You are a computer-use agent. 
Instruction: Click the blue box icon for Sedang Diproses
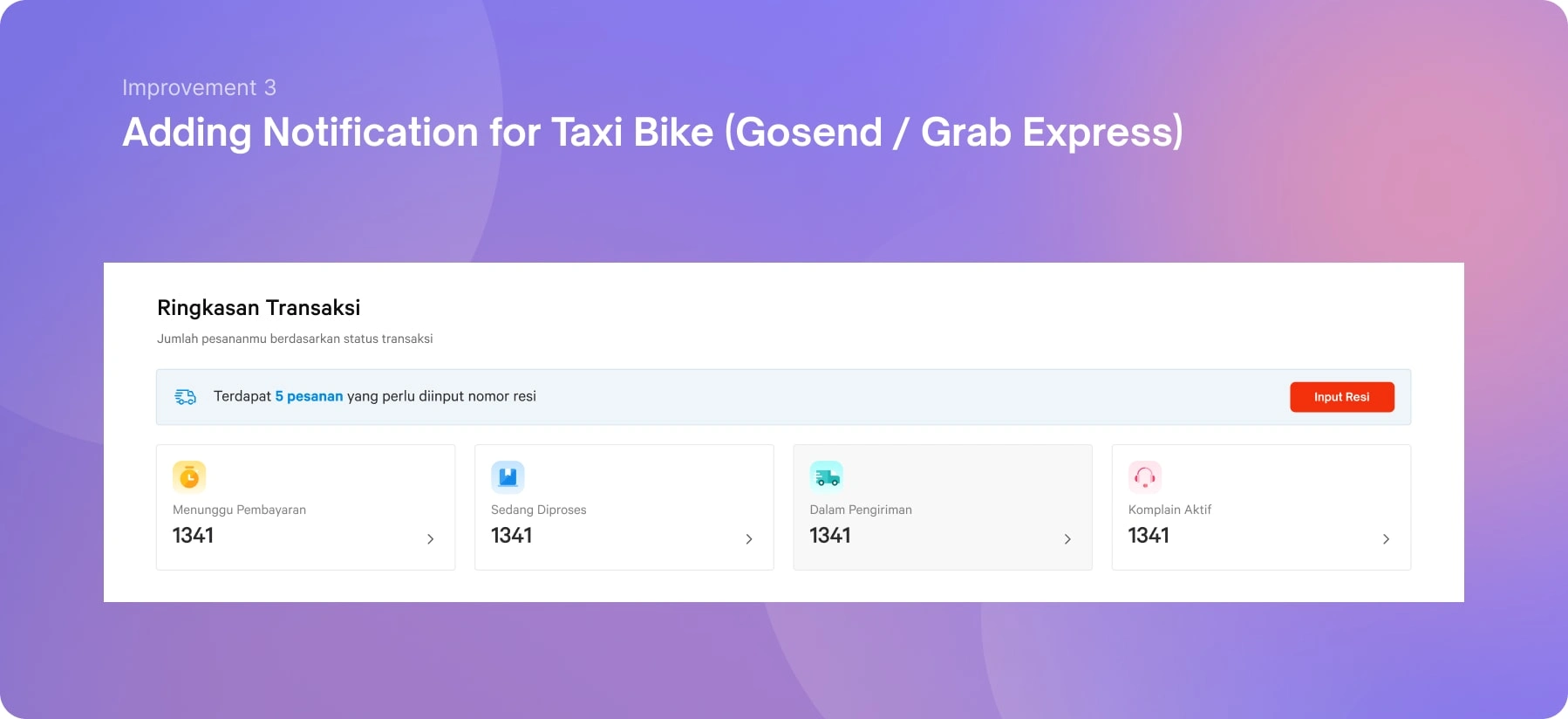(508, 477)
